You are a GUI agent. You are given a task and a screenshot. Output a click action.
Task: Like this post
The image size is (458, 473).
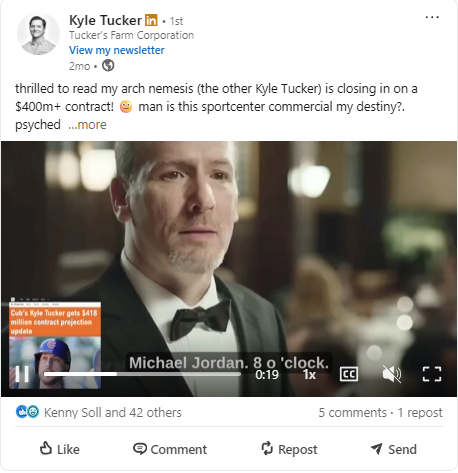[60, 449]
